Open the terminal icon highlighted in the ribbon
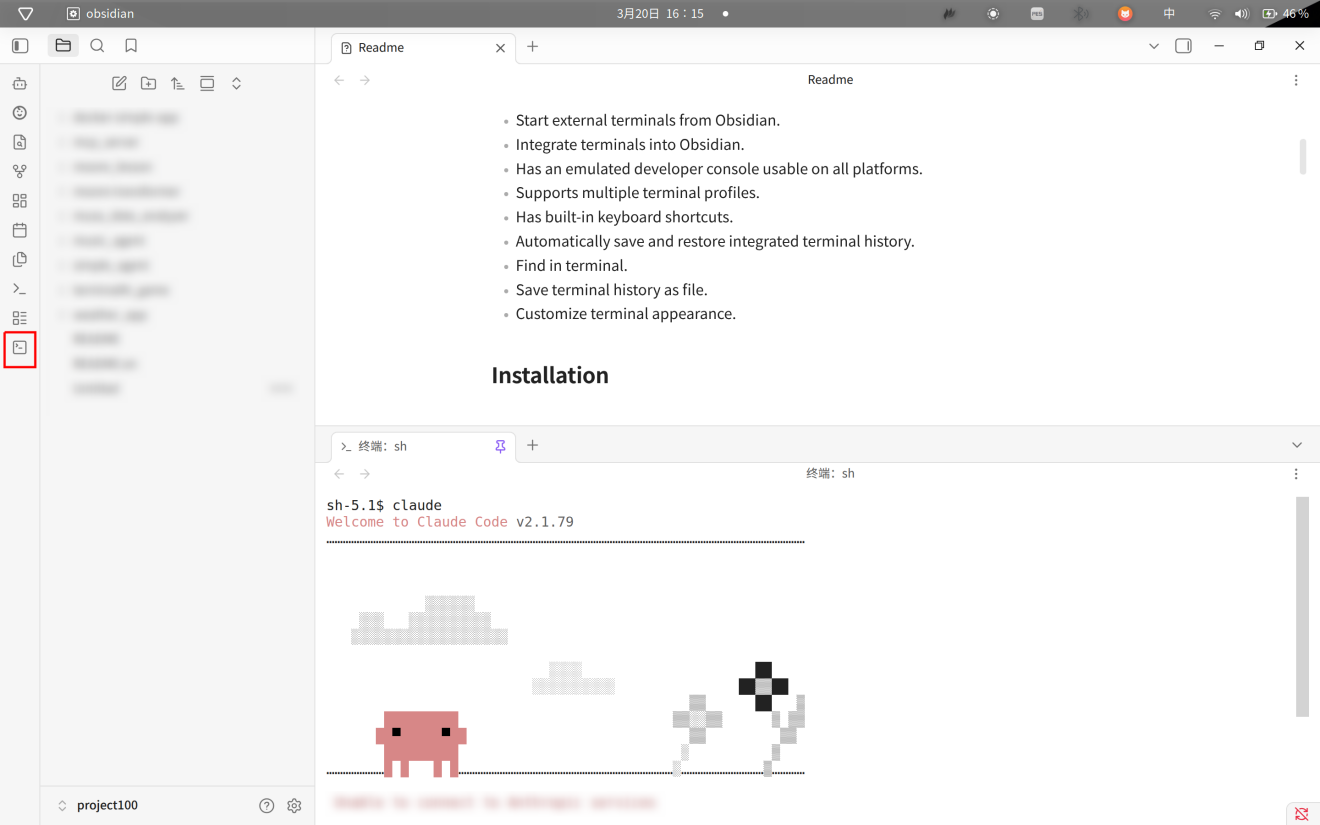This screenshot has height=825, width=1320. 20,348
